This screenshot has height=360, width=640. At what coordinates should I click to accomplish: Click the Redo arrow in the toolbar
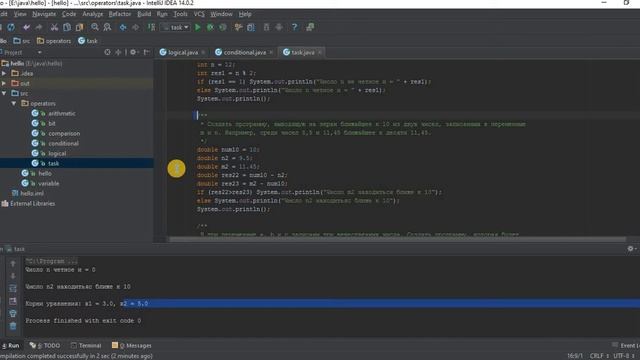[39, 27]
